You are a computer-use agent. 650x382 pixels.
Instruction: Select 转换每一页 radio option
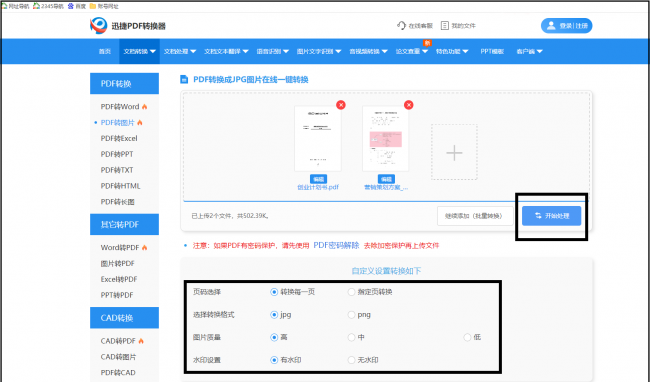[x=274, y=292]
